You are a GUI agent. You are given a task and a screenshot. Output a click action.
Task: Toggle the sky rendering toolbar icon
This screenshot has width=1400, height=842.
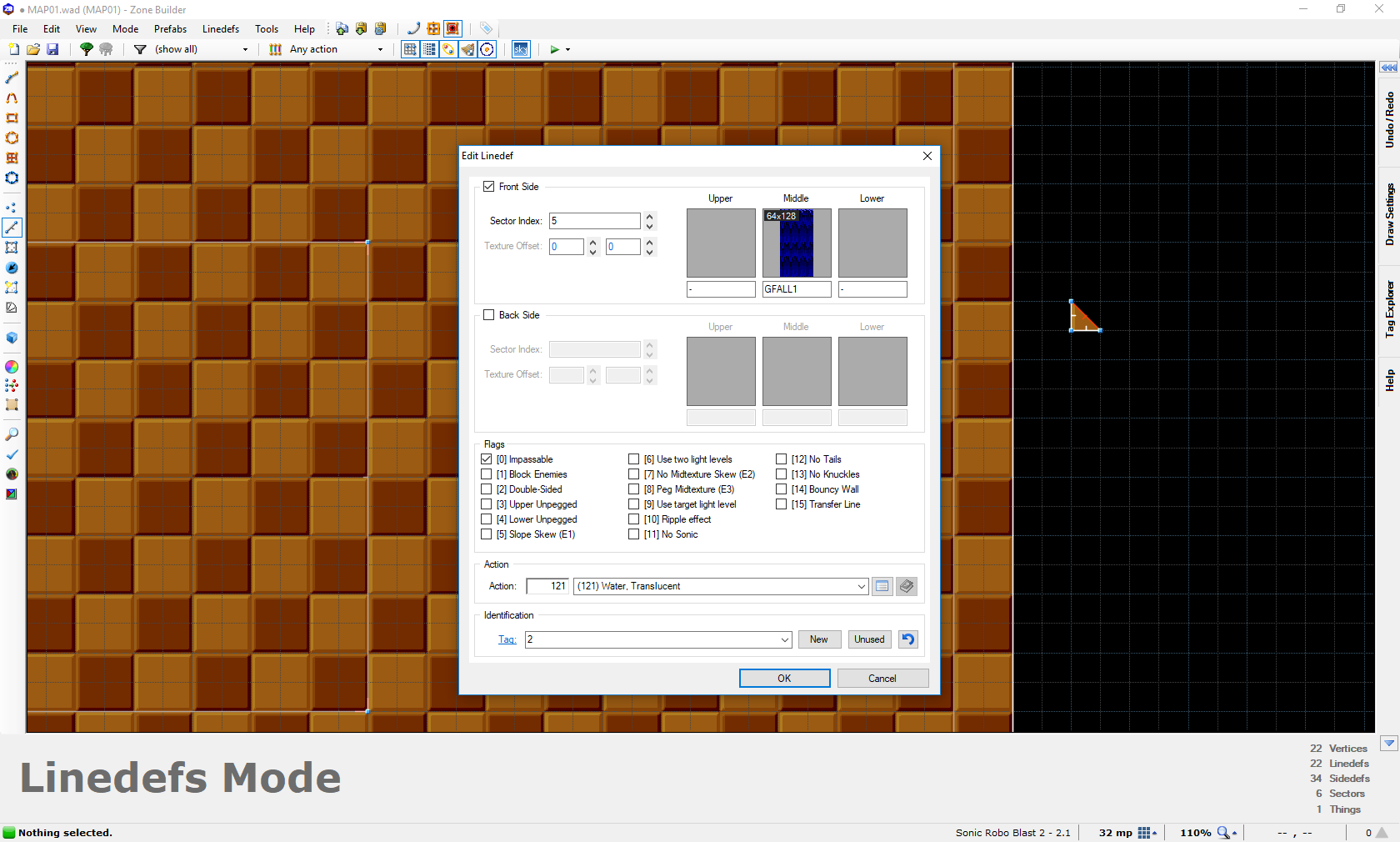521,49
